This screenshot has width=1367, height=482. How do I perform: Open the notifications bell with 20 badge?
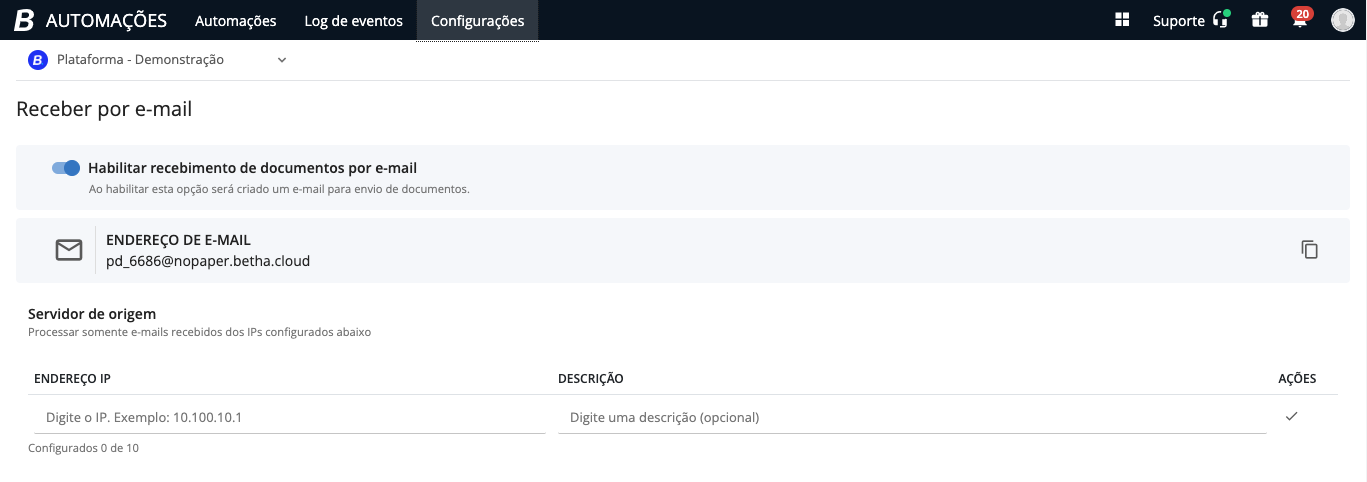tap(1300, 20)
